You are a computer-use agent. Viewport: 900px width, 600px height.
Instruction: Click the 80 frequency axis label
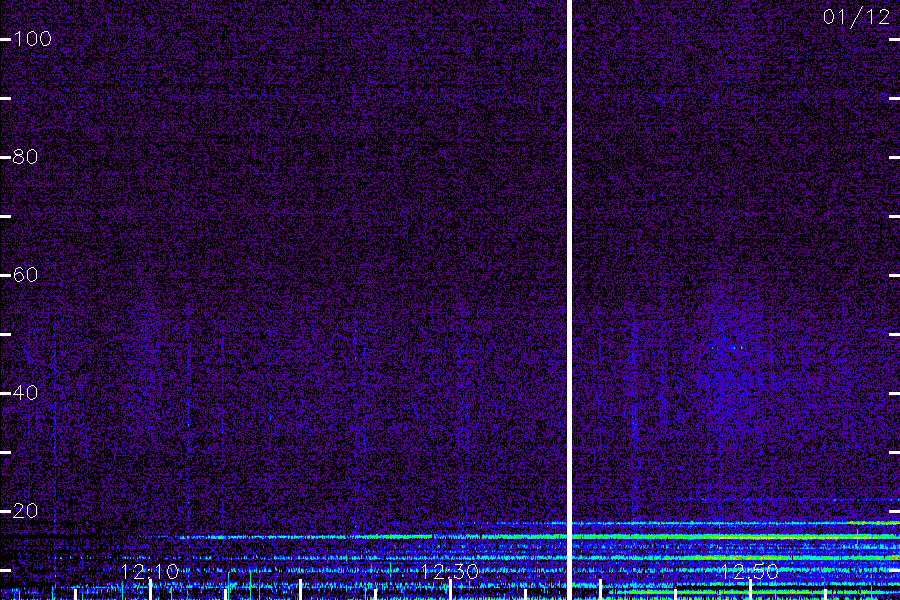tap(25, 157)
